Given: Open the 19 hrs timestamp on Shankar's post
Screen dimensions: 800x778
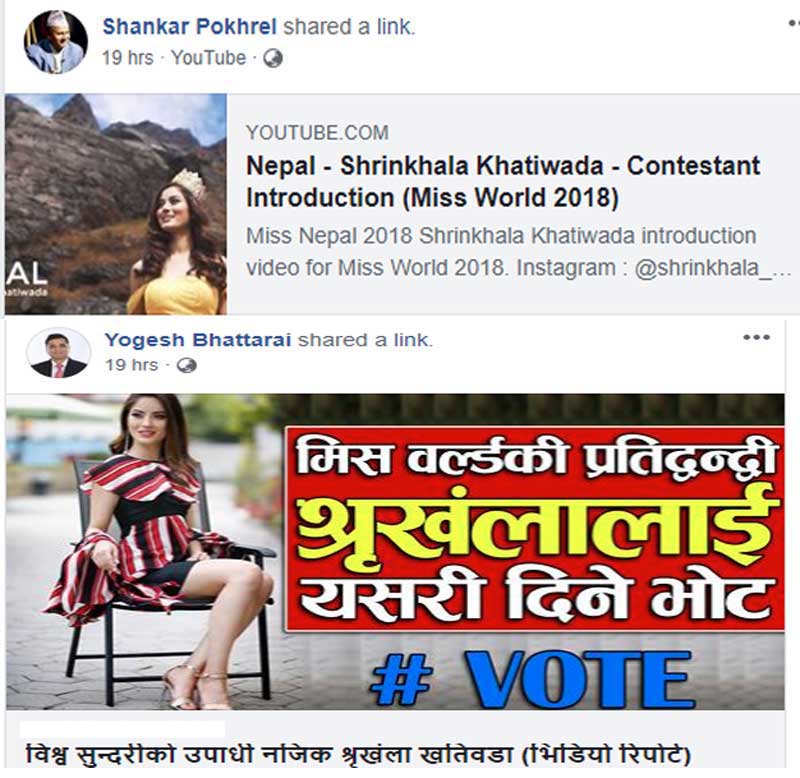Looking at the screenshot, I should point(128,58).
